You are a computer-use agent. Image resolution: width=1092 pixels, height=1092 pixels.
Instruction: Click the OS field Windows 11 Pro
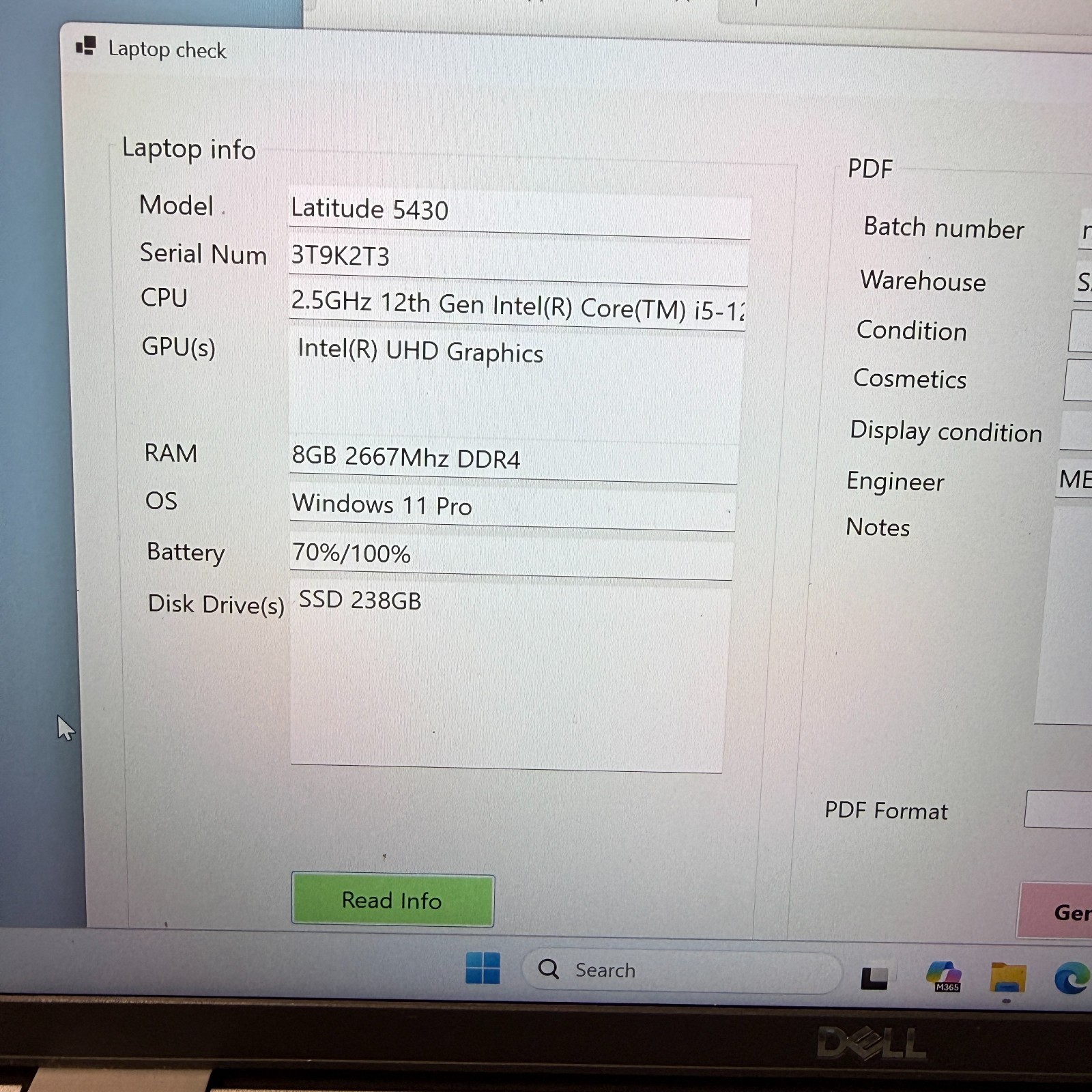pyautogui.click(x=513, y=508)
